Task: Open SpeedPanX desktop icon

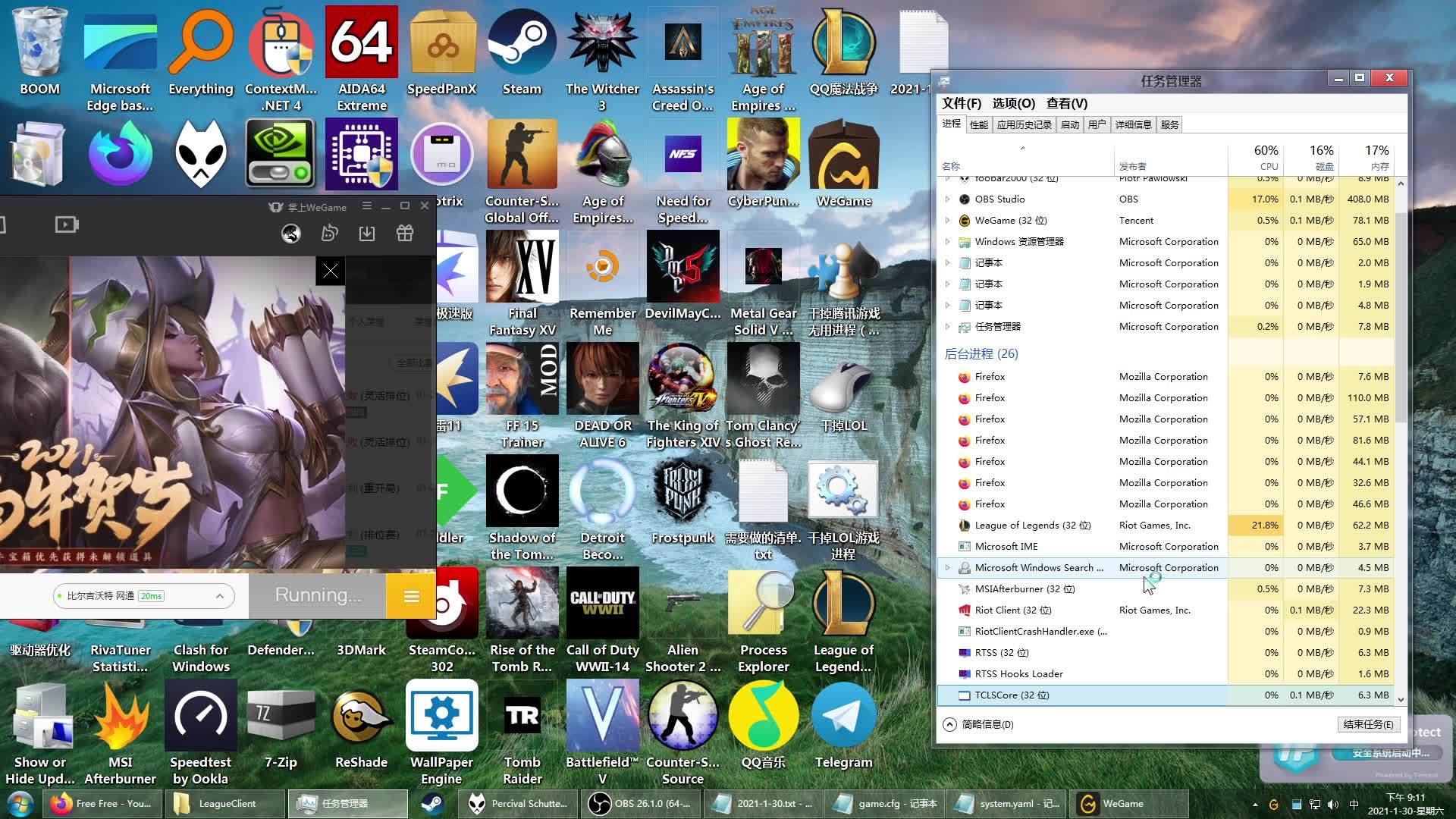Action: click(442, 53)
